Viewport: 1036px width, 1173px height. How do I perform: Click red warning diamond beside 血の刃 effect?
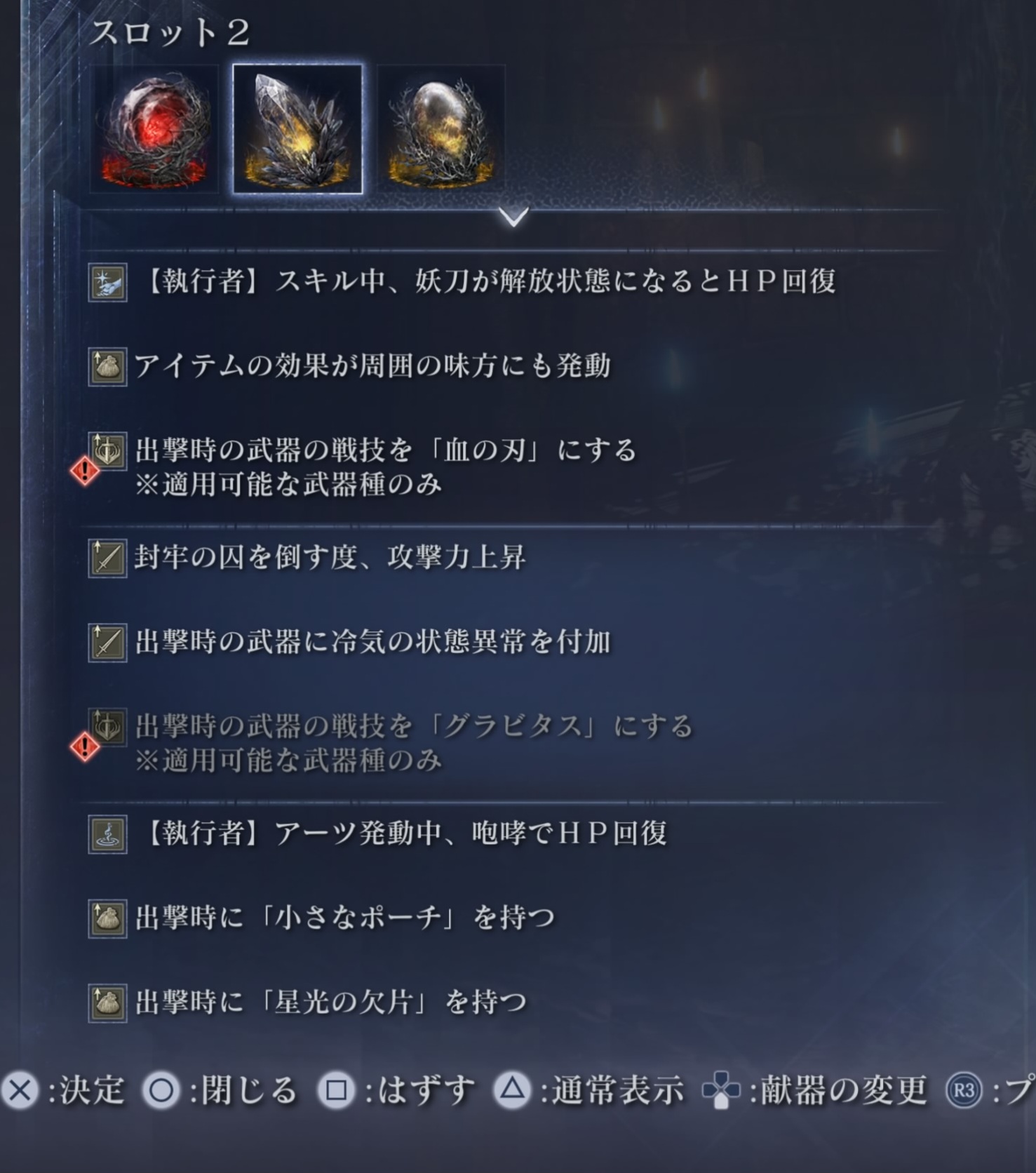click(x=85, y=471)
